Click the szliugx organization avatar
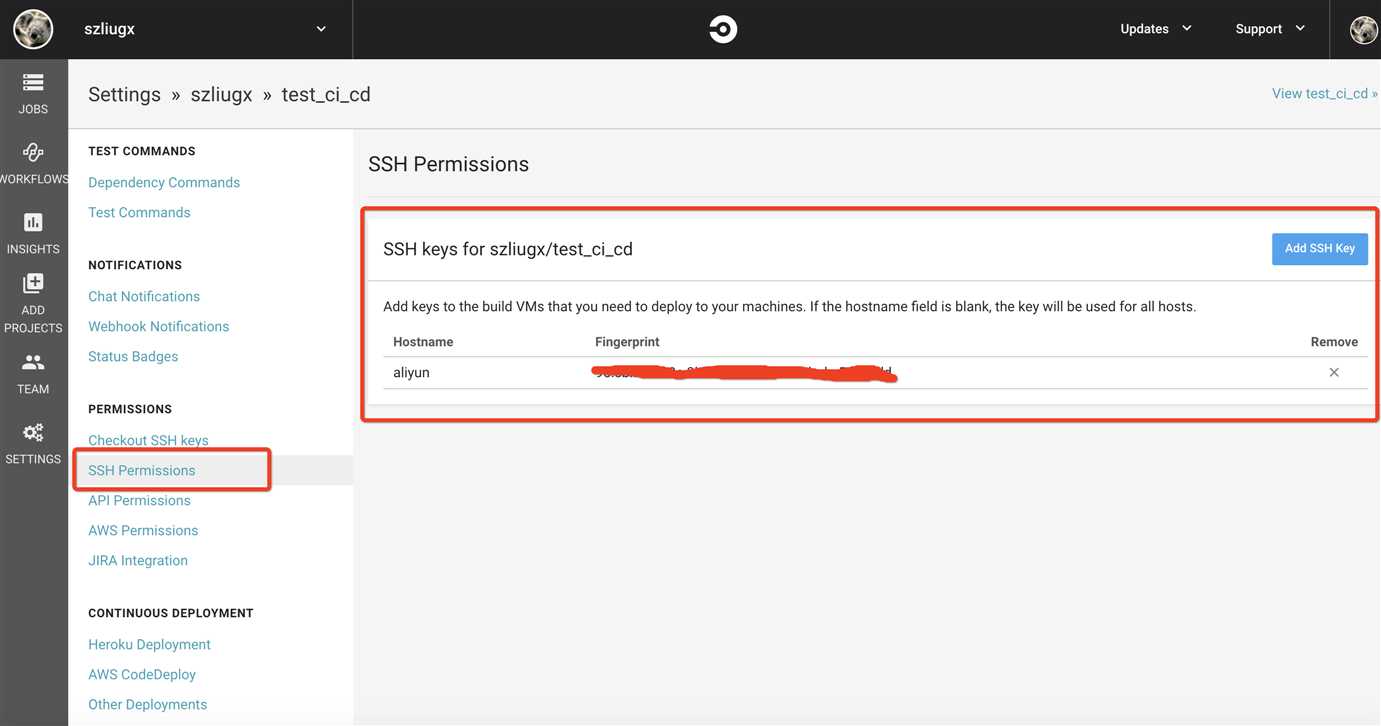1381x726 pixels. 33,29
